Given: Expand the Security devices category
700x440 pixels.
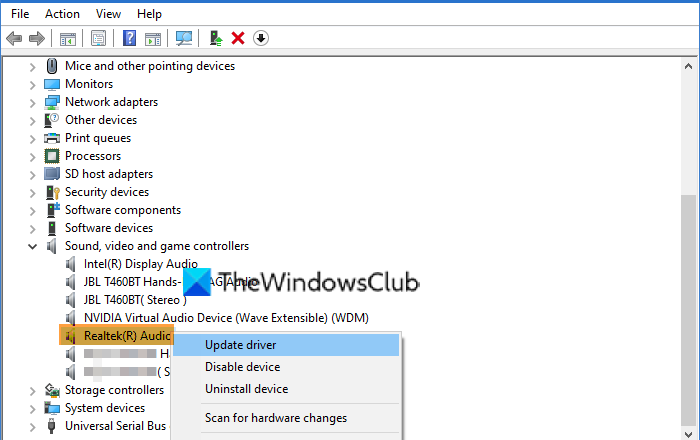Looking at the screenshot, I should pos(32,193).
